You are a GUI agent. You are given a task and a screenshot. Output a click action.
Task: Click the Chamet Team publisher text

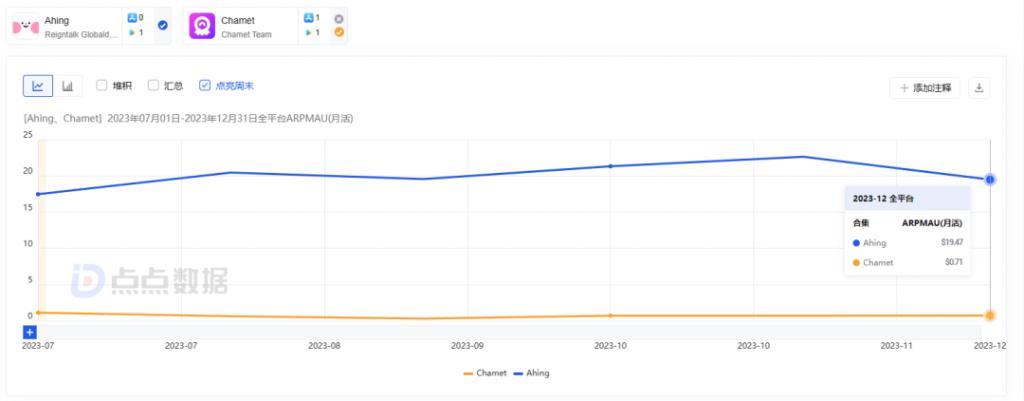tap(246, 34)
